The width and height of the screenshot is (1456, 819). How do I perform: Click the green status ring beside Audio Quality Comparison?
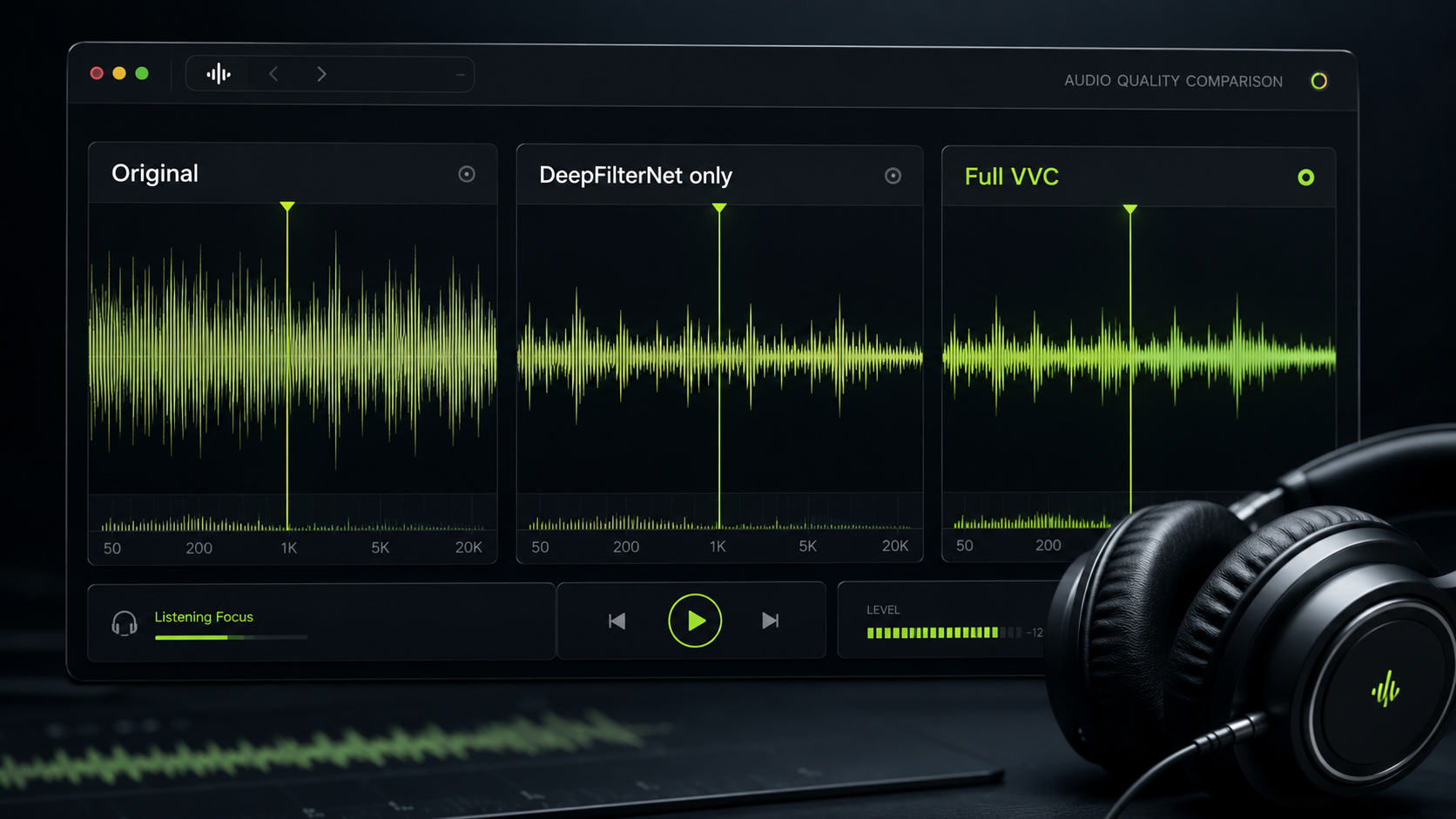(x=1319, y=81)
